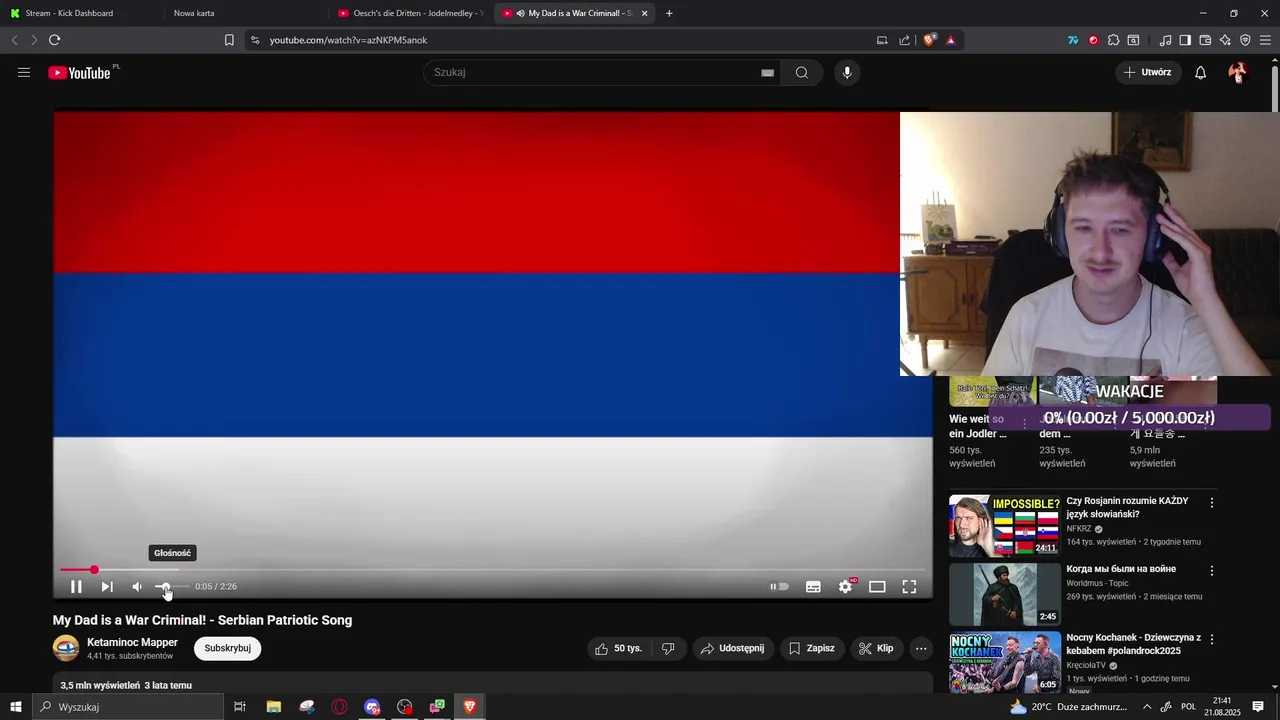Open Когда мы были на войне thumbnail

point(1005,594)
